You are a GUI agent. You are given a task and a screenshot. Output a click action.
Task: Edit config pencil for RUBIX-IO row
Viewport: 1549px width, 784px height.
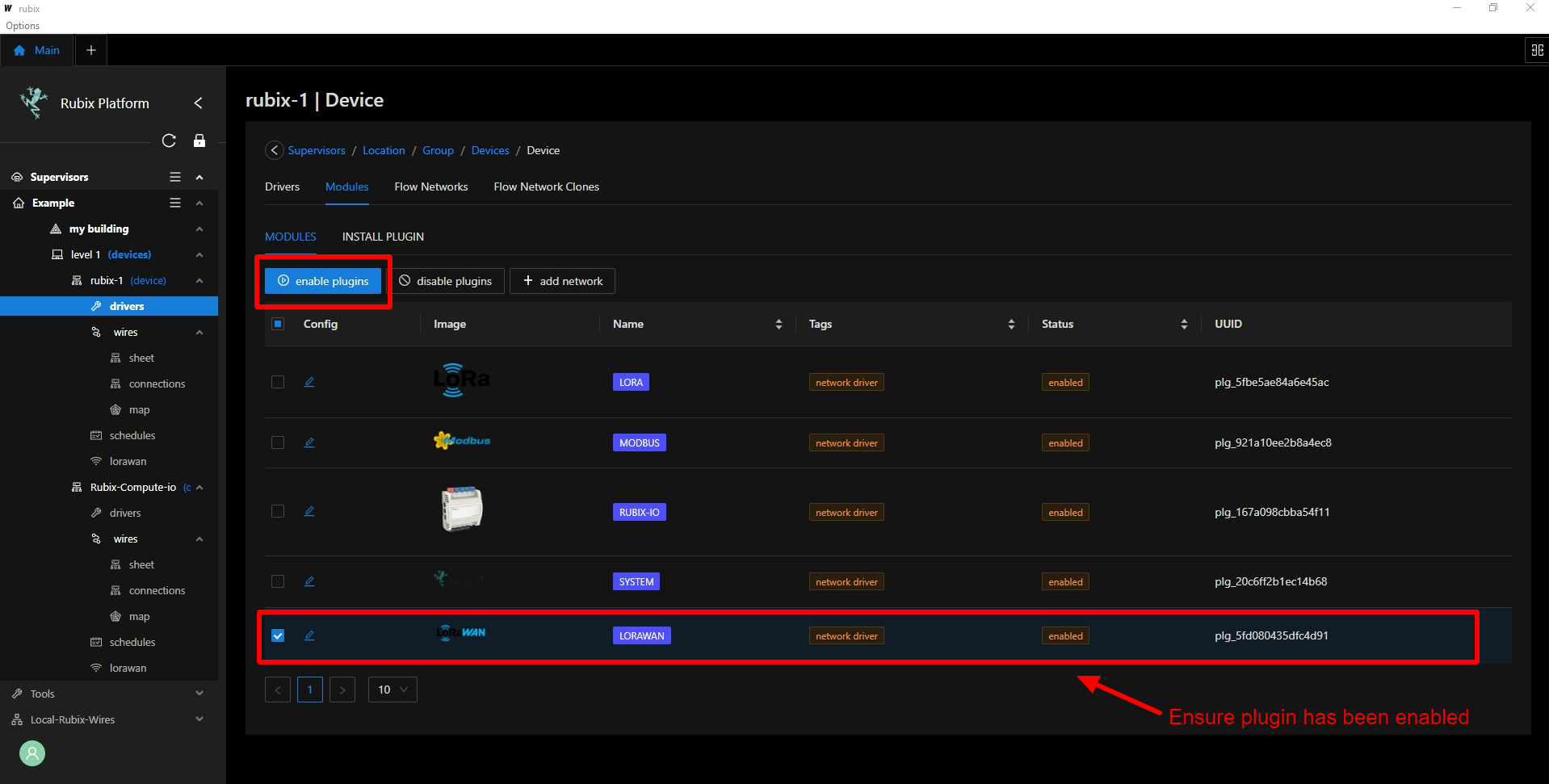(309, 511)
